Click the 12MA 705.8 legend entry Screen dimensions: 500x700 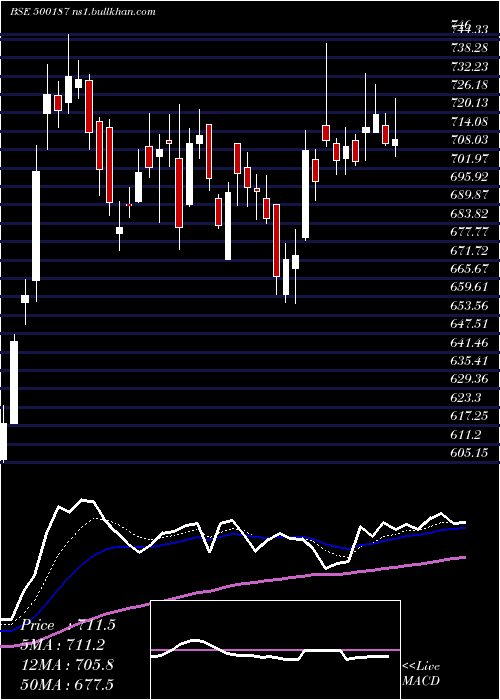point(67,665)
